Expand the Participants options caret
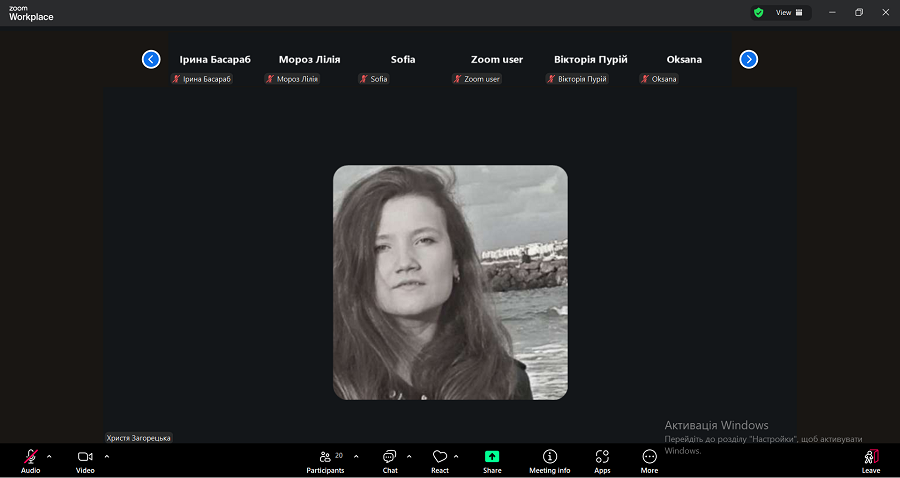This screenshot has width=900, height=478. [x=356, y=457]
